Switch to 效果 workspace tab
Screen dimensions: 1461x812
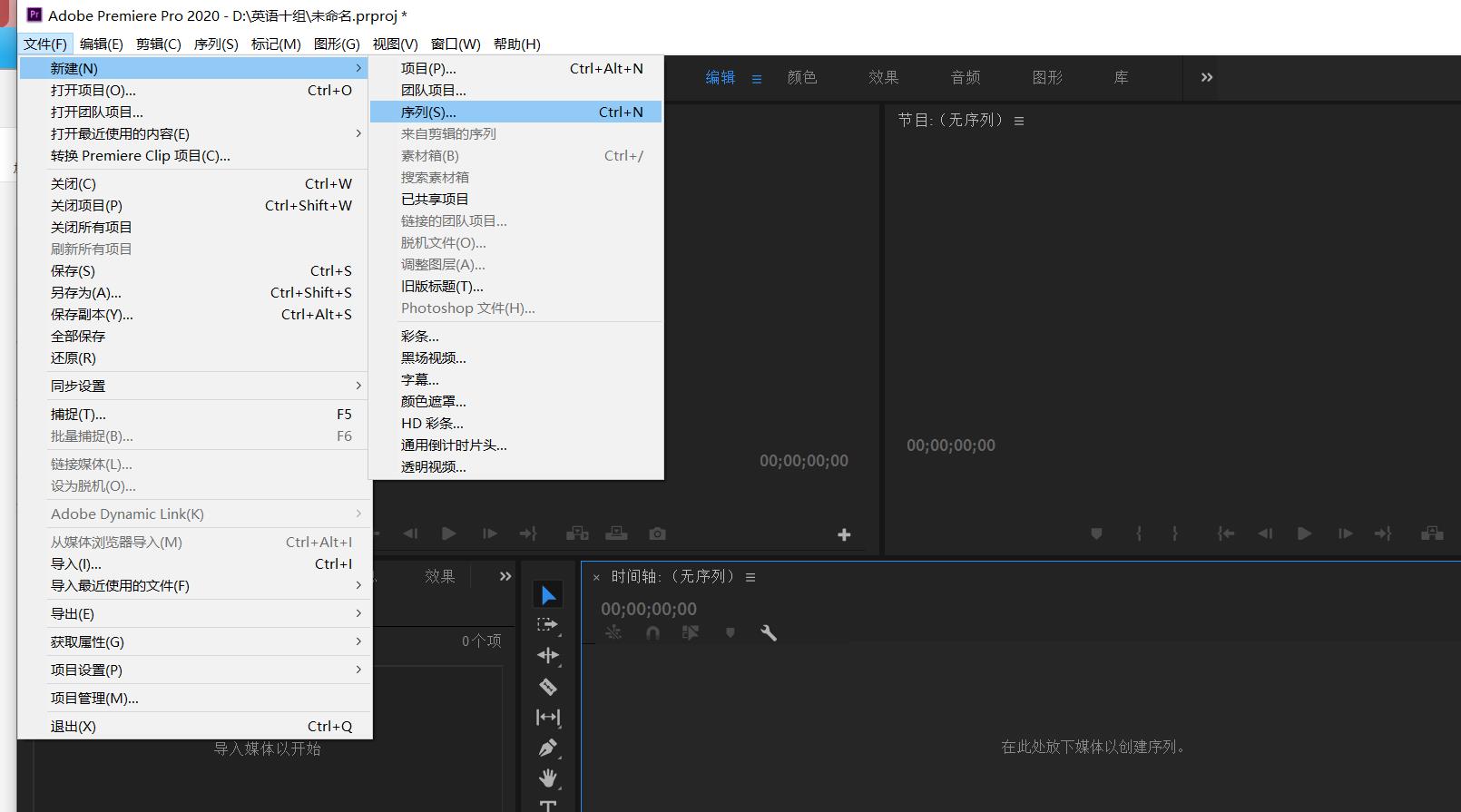coord(883,78)
